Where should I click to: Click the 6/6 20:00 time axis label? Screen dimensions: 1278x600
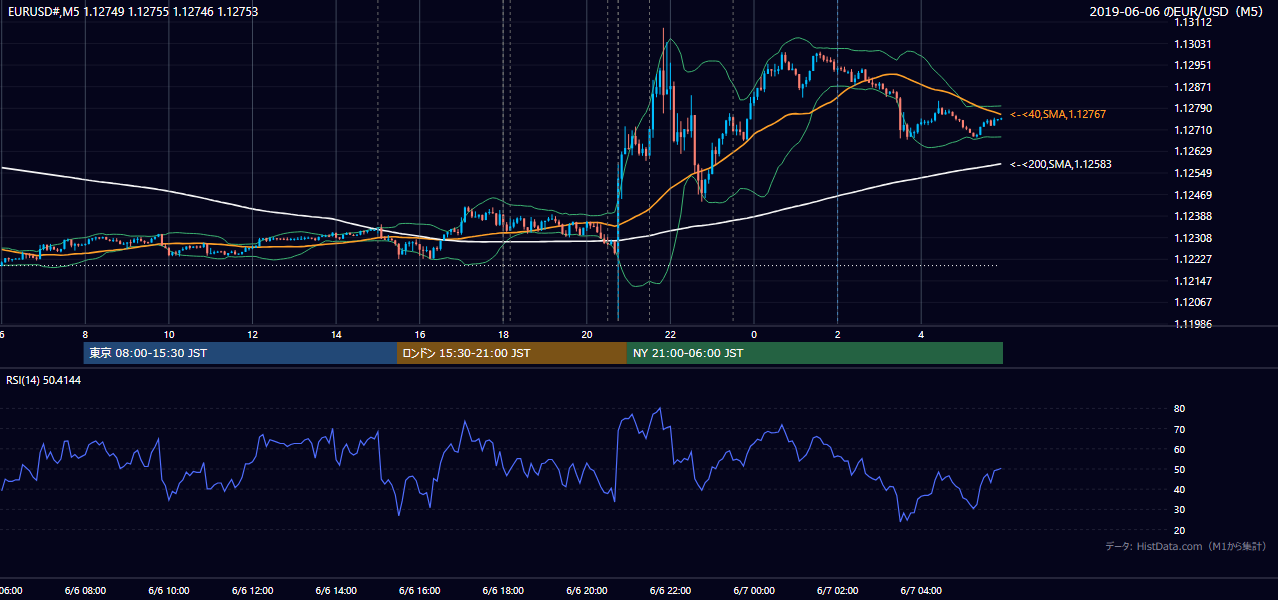point(587,591)
